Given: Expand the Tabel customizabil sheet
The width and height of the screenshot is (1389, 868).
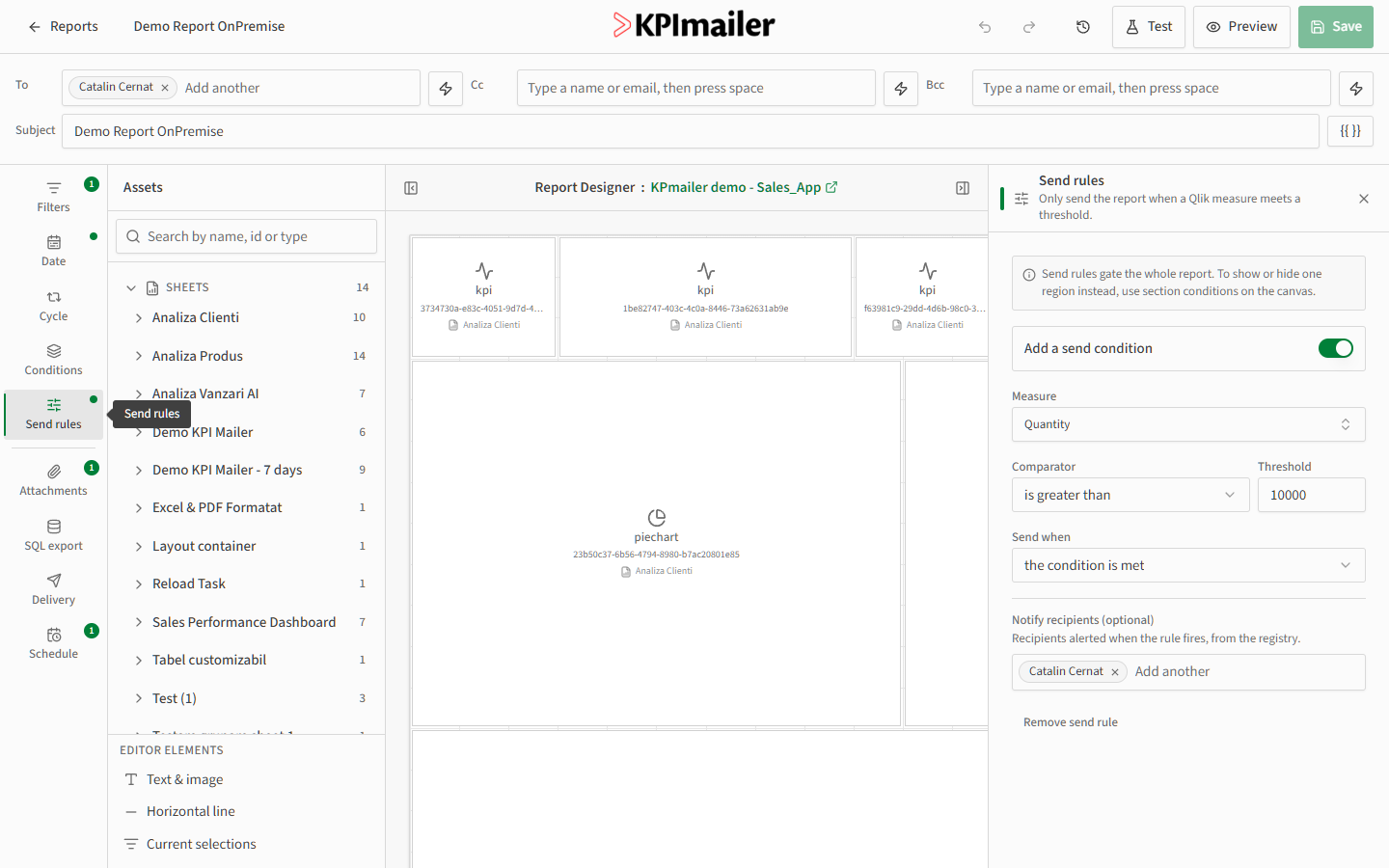Looking at the screenshot, I should 139,661.
